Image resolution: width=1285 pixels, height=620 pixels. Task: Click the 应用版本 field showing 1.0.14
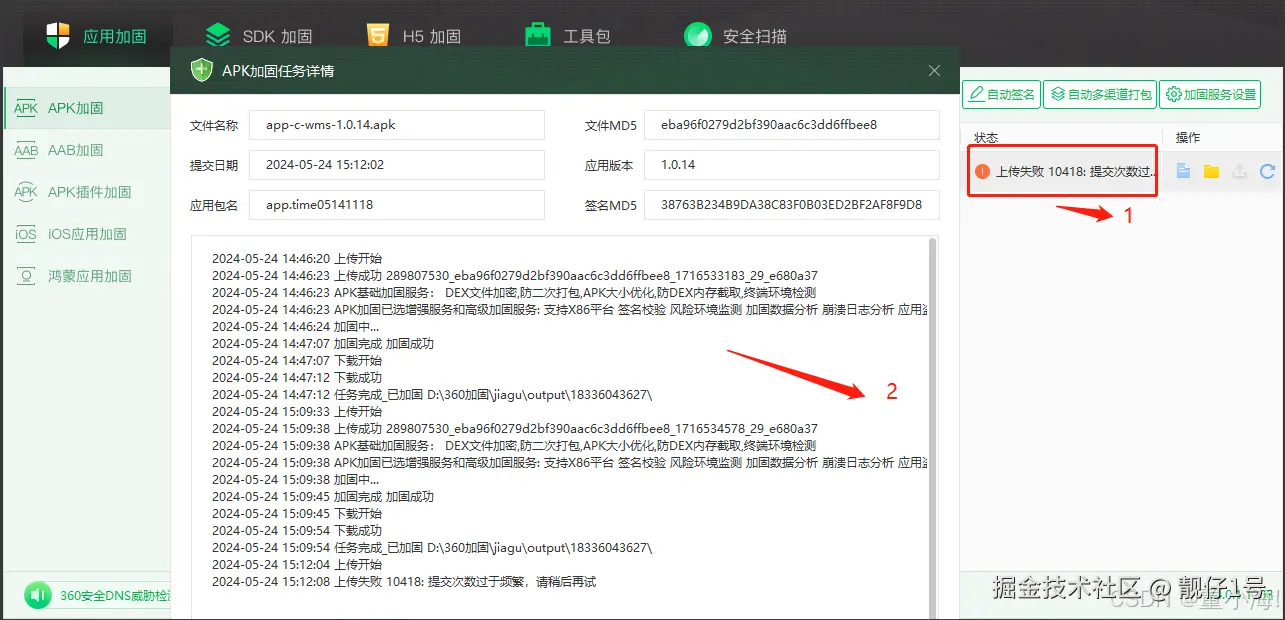click(792, 165)
